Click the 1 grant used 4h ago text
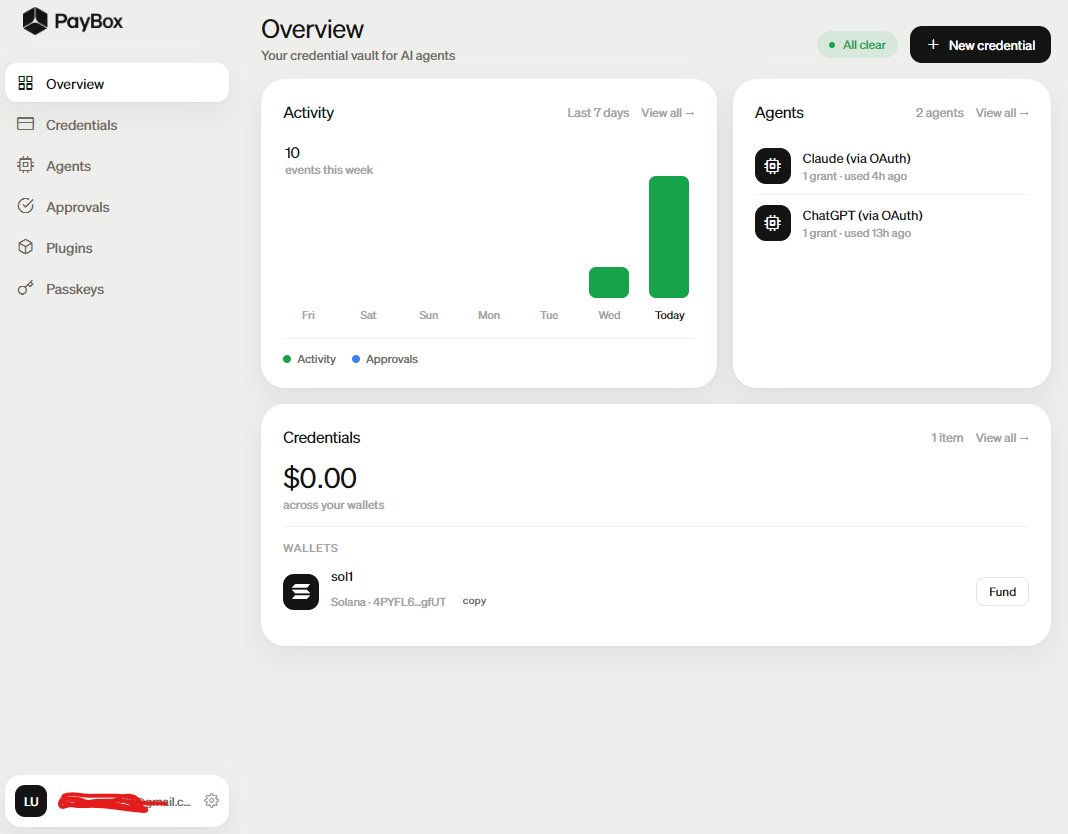The width and height of the screenshot is (1068, 834). 854,176
